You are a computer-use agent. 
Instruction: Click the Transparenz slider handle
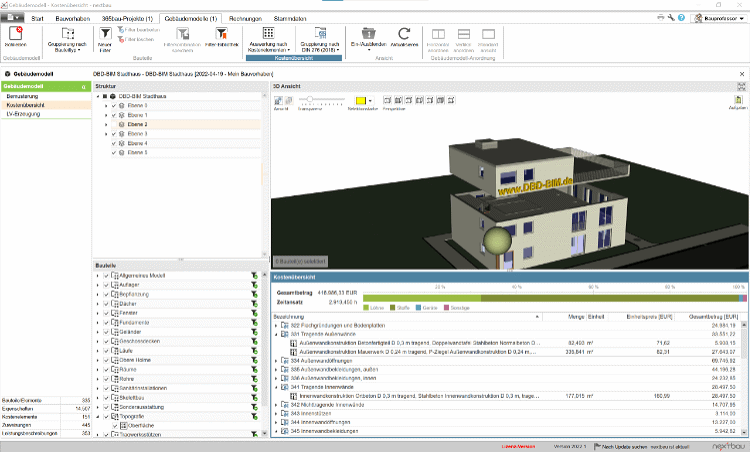310,99
